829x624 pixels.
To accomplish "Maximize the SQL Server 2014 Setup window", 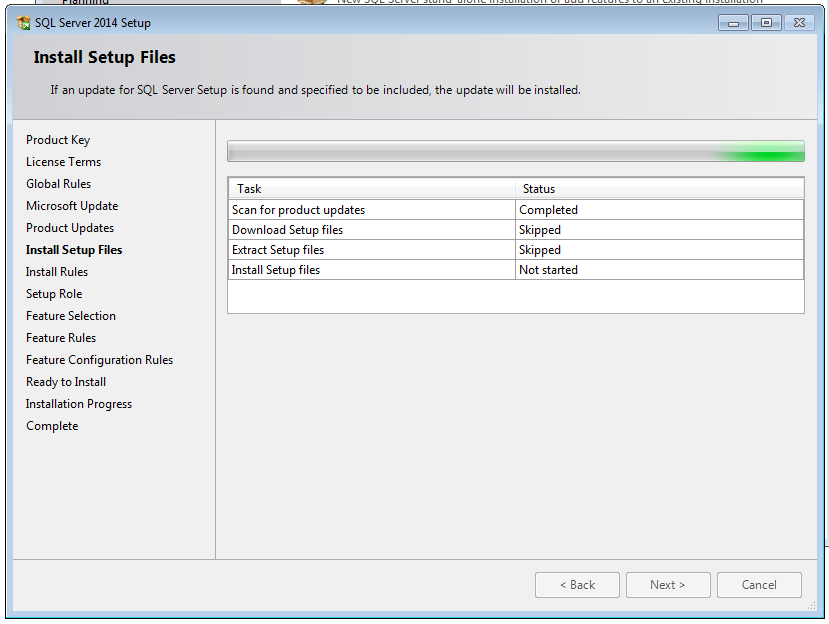I will click(766, 23).
